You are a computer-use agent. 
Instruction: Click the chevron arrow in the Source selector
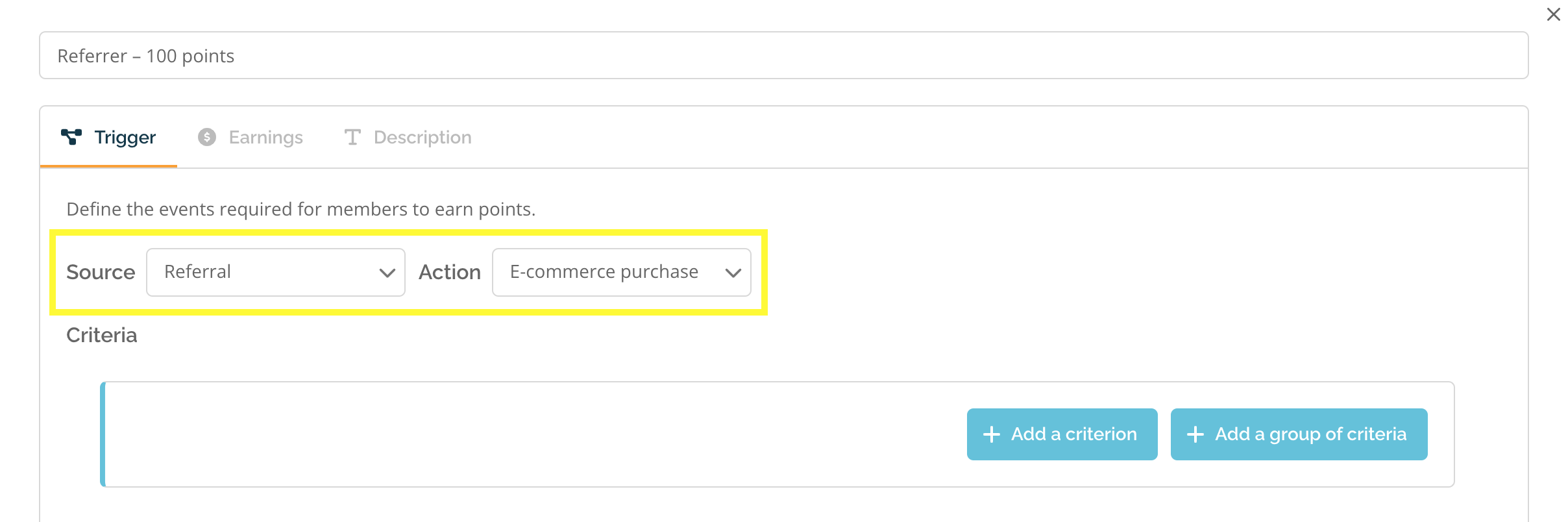coord(387,273)
